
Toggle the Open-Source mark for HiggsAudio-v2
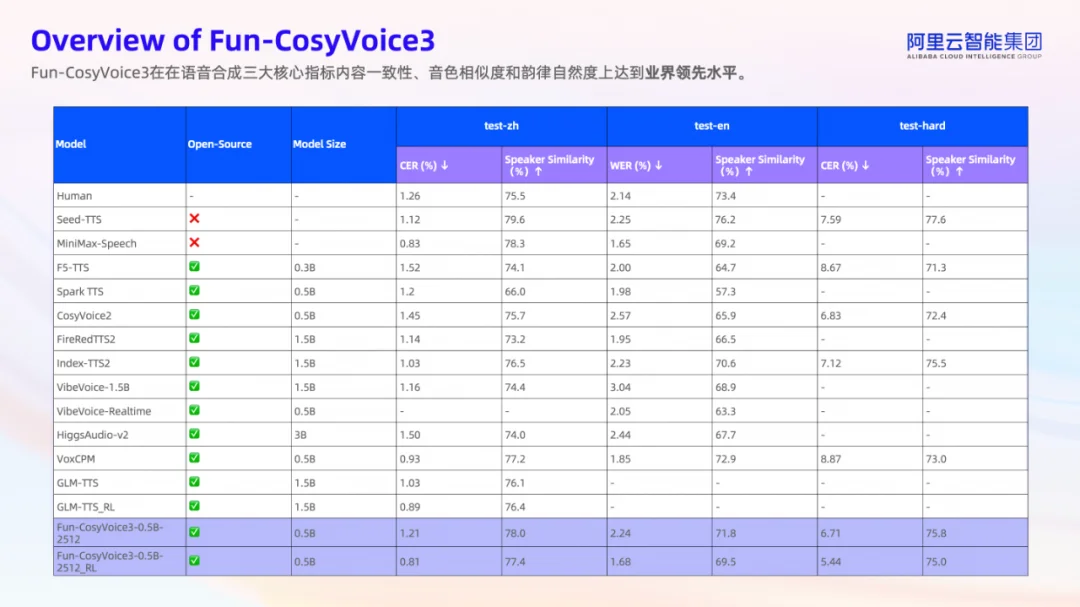pos(196,435)
